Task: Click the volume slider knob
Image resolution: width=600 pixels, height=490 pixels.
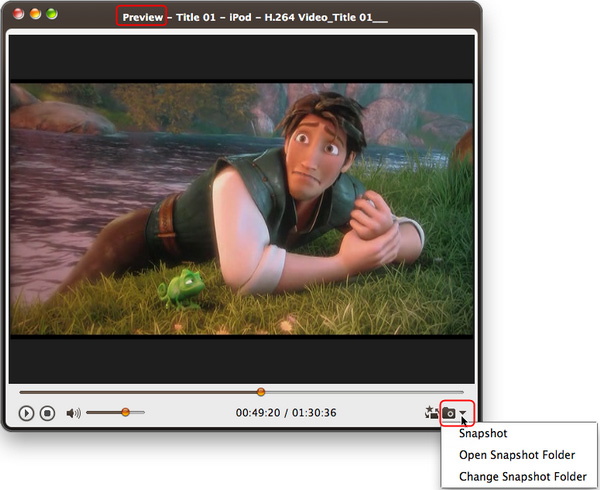Action: pos(125,412)
